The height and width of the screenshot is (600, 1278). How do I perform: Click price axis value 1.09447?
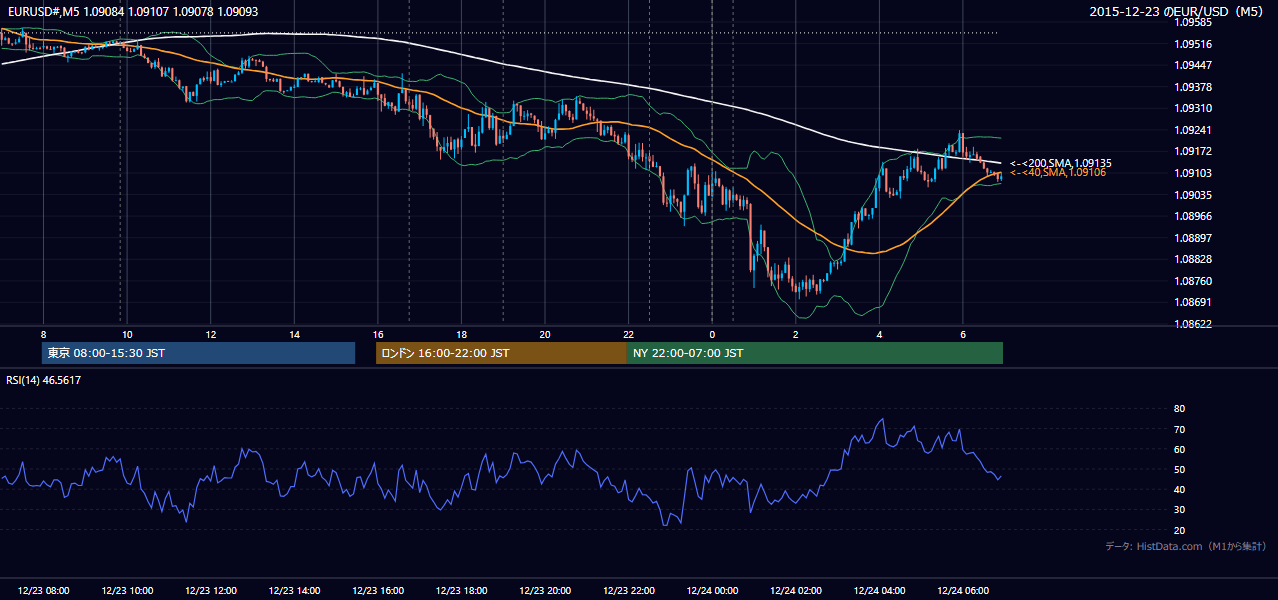1193,65
